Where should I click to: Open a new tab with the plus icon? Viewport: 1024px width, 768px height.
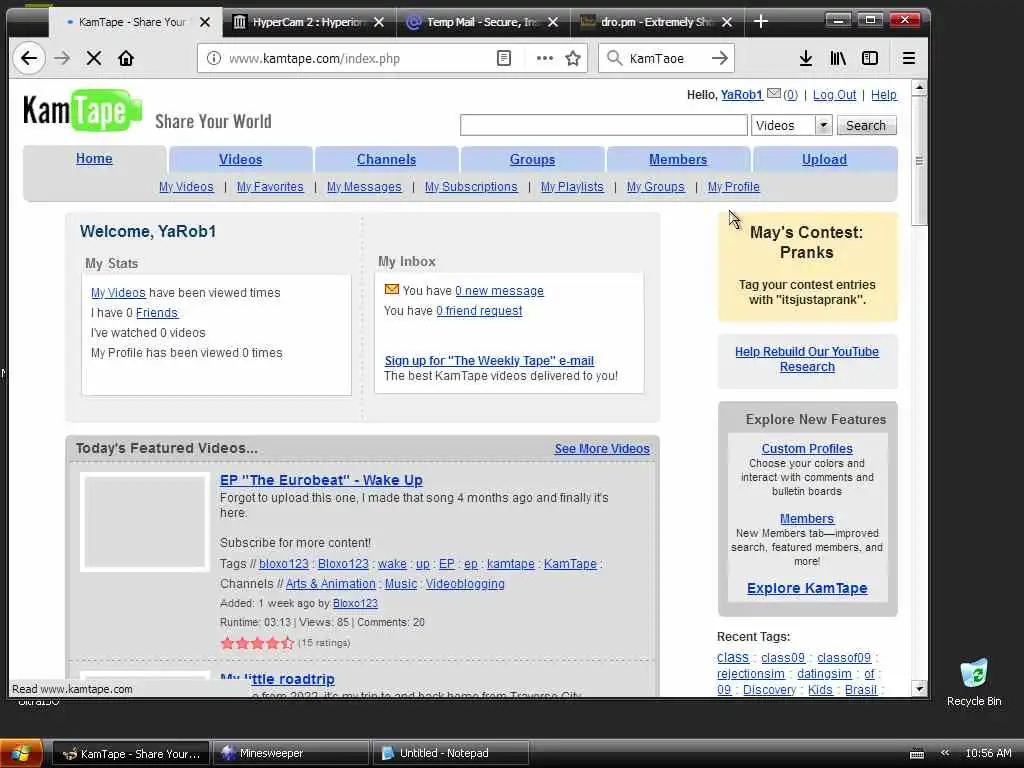761,22
